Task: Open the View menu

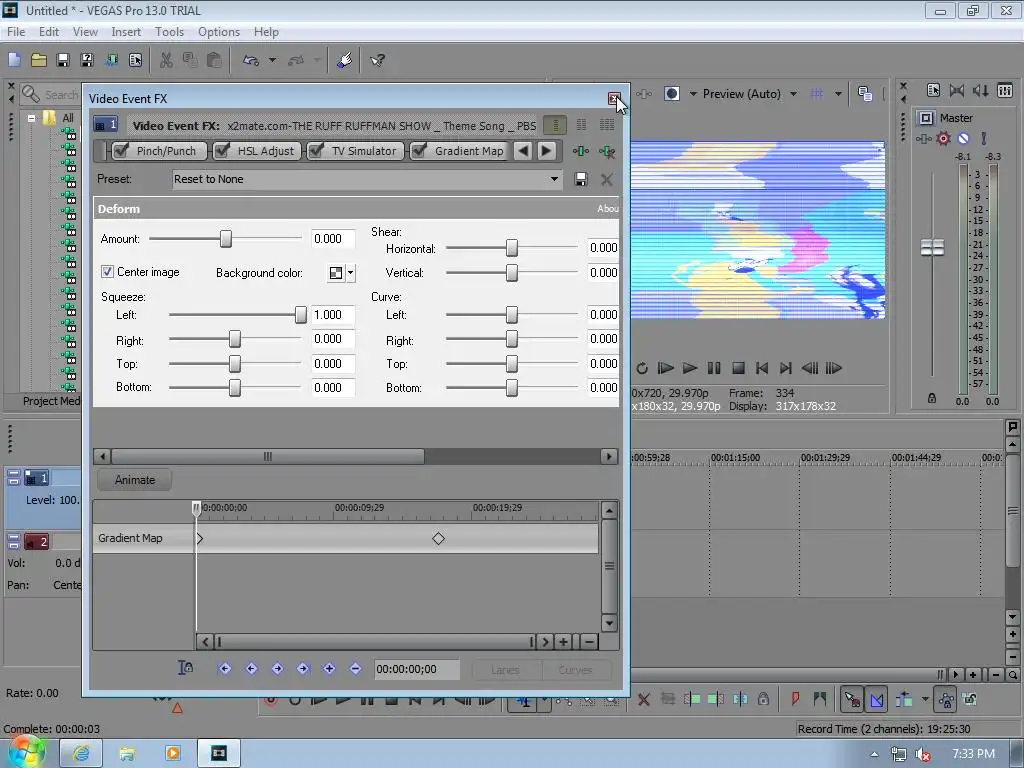Action: (x=85, y=32)
